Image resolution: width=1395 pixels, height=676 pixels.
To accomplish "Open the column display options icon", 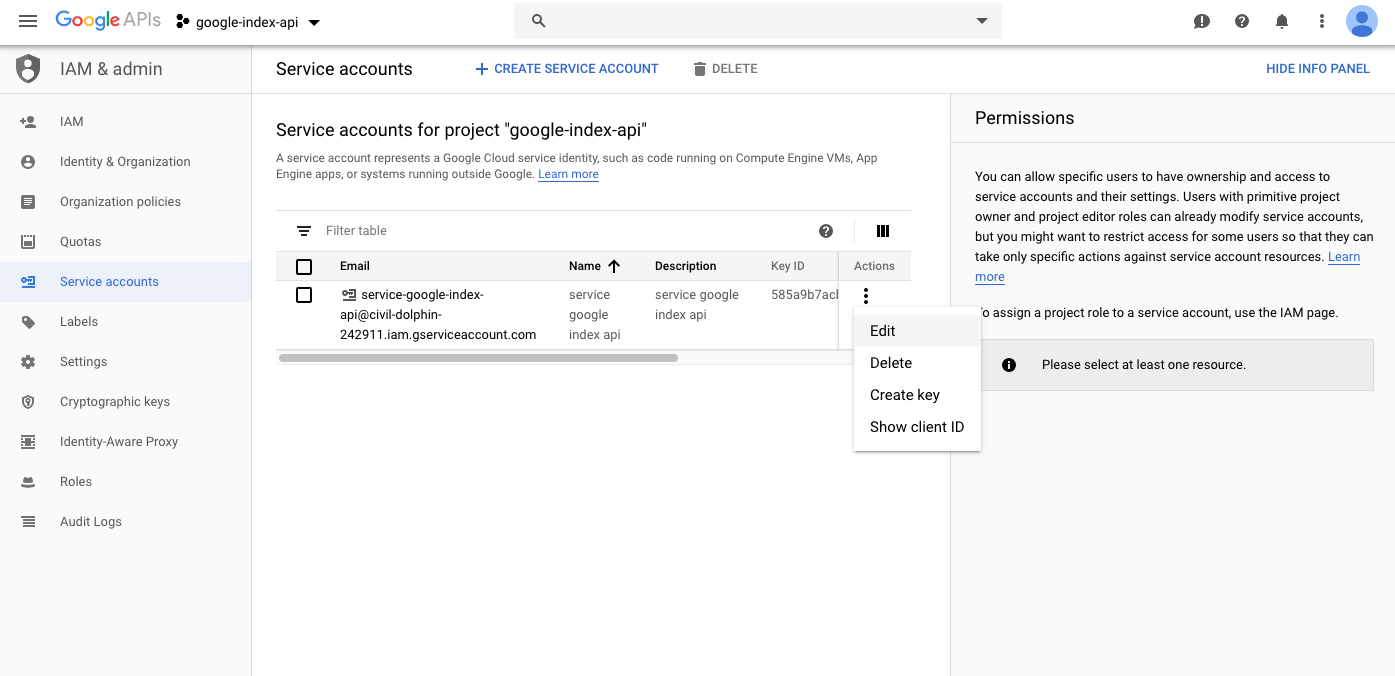I will 883,231.
